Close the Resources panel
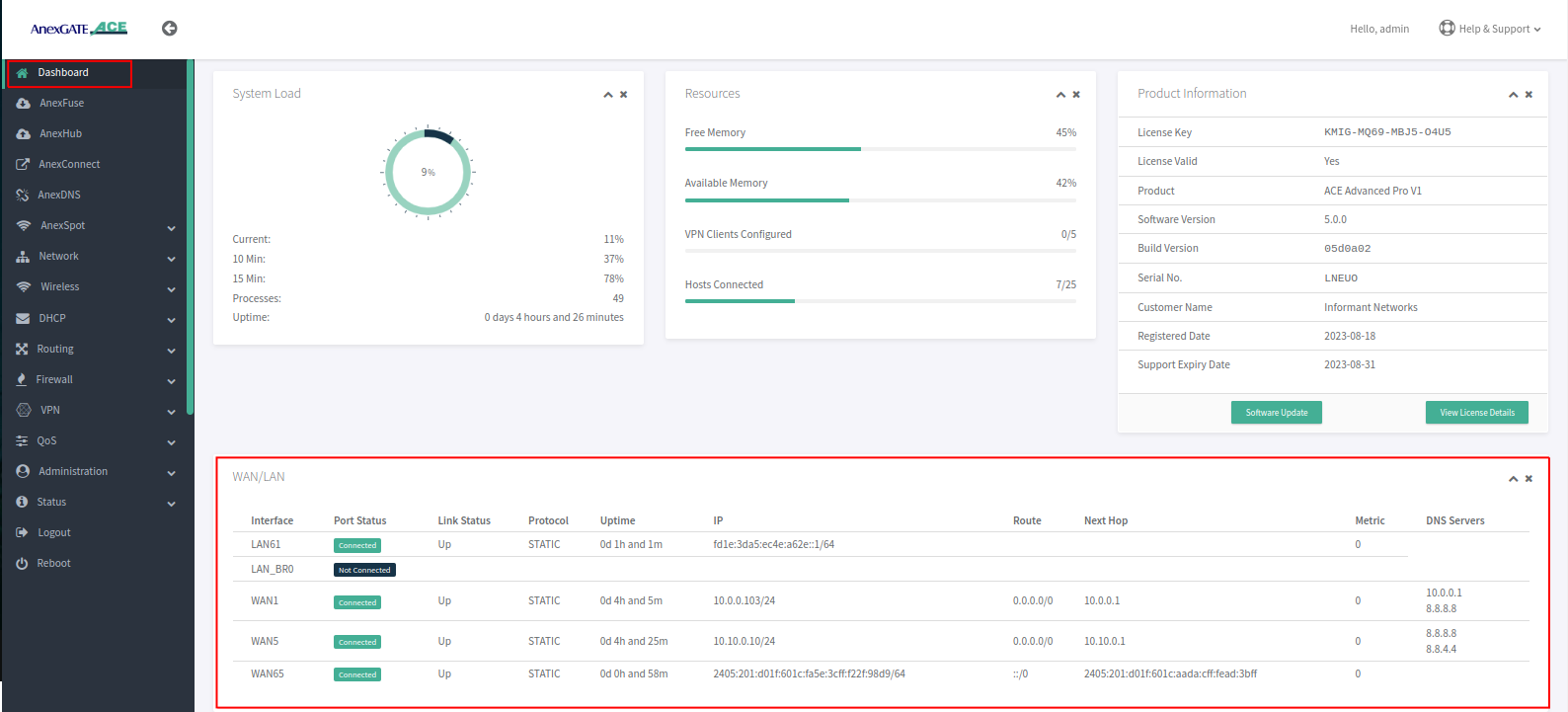 [x=1076, y=95]
